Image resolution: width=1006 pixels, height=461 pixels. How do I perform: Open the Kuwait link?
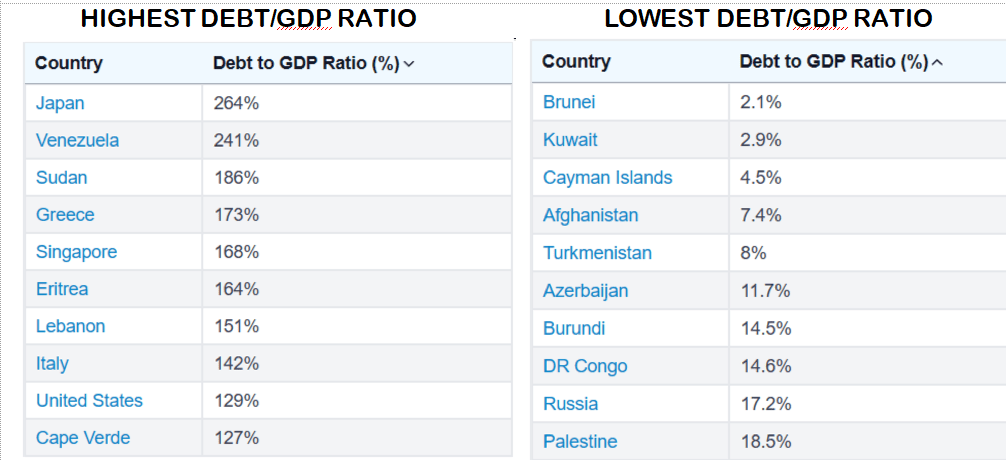pos(570,140)
